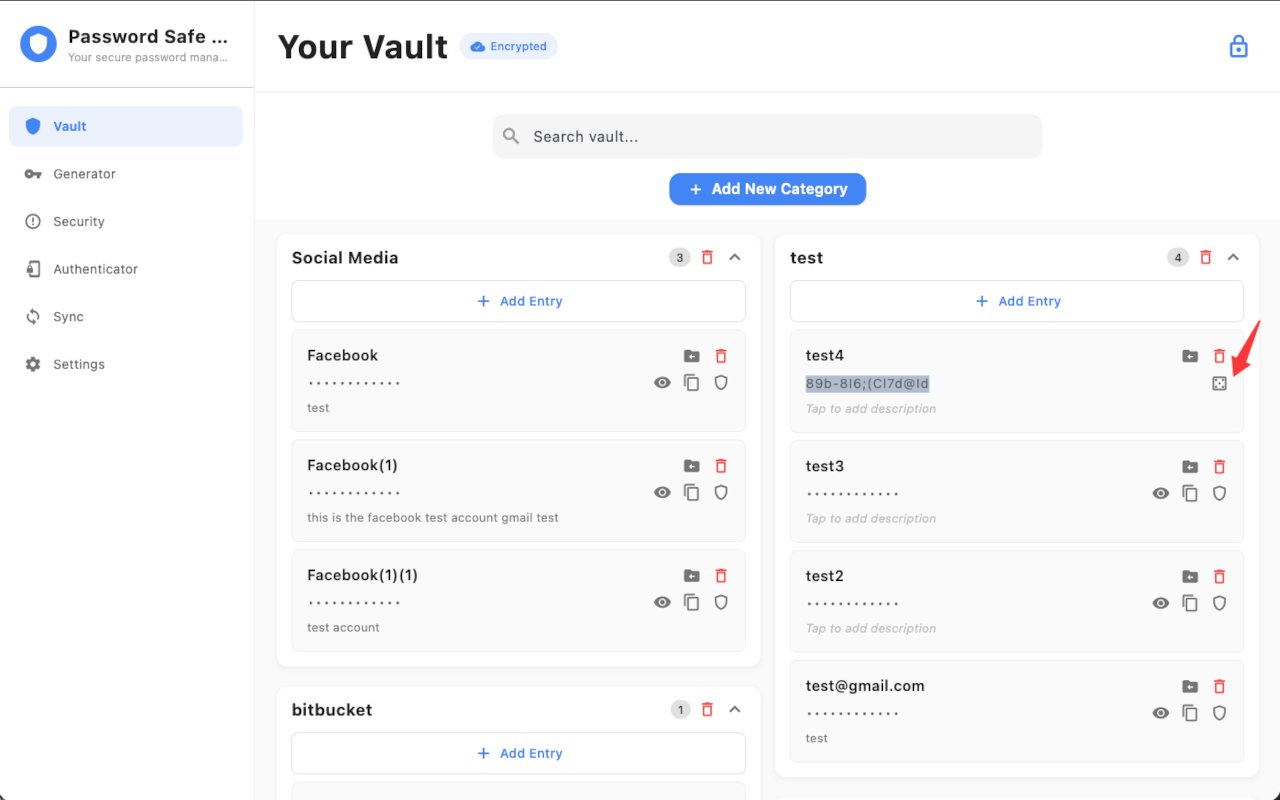1280x800 pixels.
Task: Click the move-folder icon on test4
Action: pos(1190,356)
